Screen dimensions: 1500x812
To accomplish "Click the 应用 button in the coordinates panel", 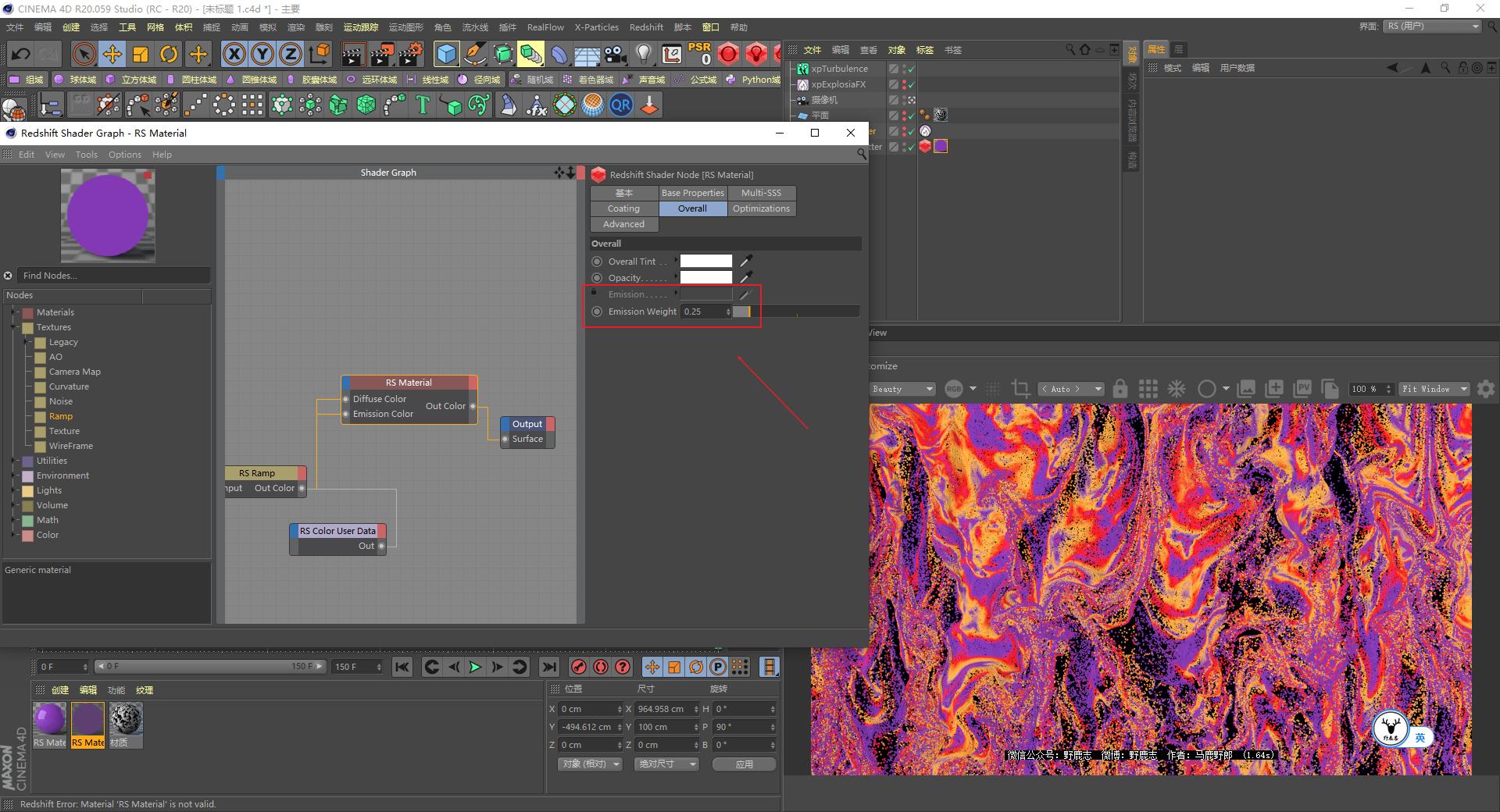I will [x=743, y=764].
